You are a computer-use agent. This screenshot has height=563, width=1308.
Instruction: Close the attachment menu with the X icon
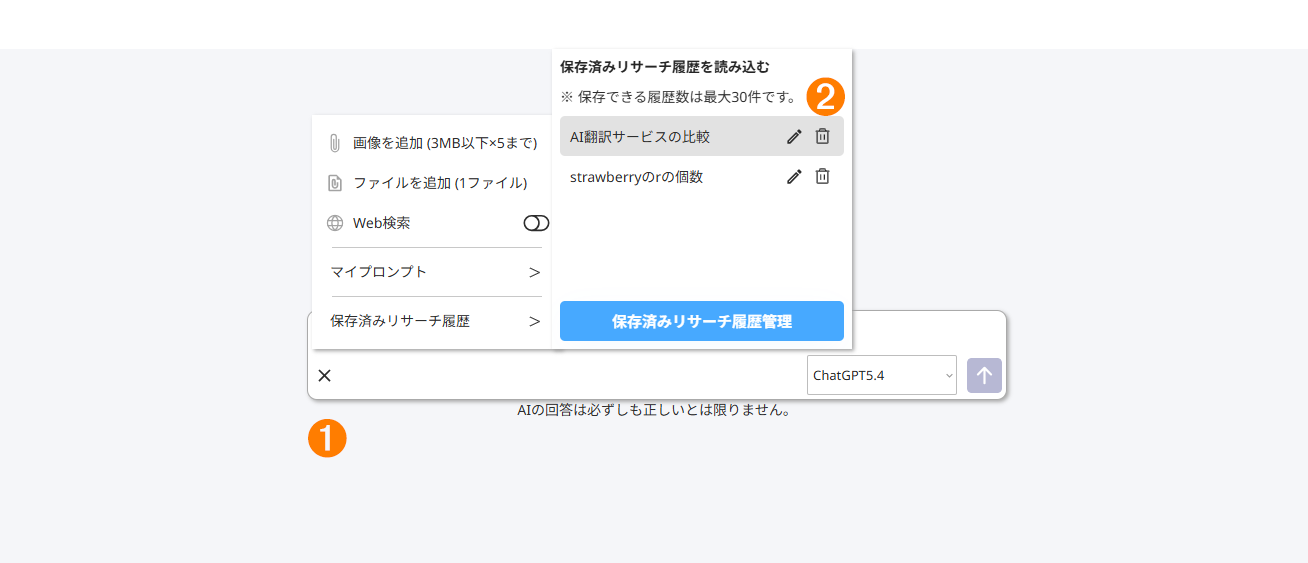pos(324,375)
